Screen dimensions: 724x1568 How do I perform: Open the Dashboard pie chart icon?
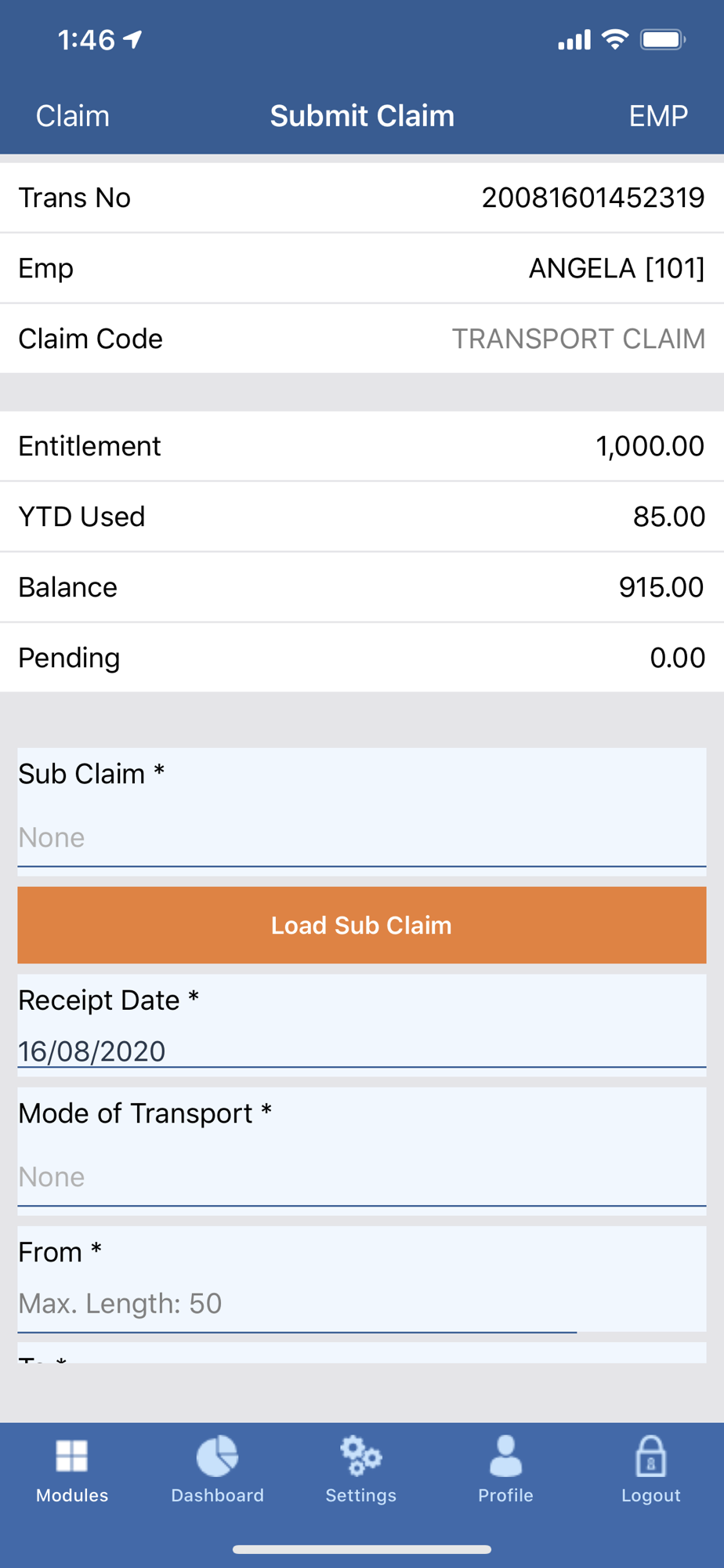click(217, 1457)
